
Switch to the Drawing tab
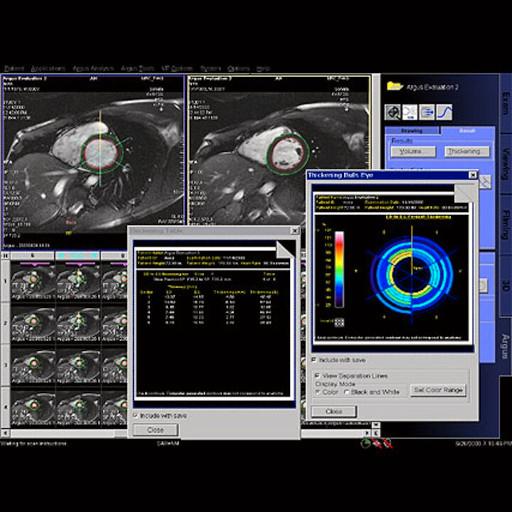tap(412, 131)
